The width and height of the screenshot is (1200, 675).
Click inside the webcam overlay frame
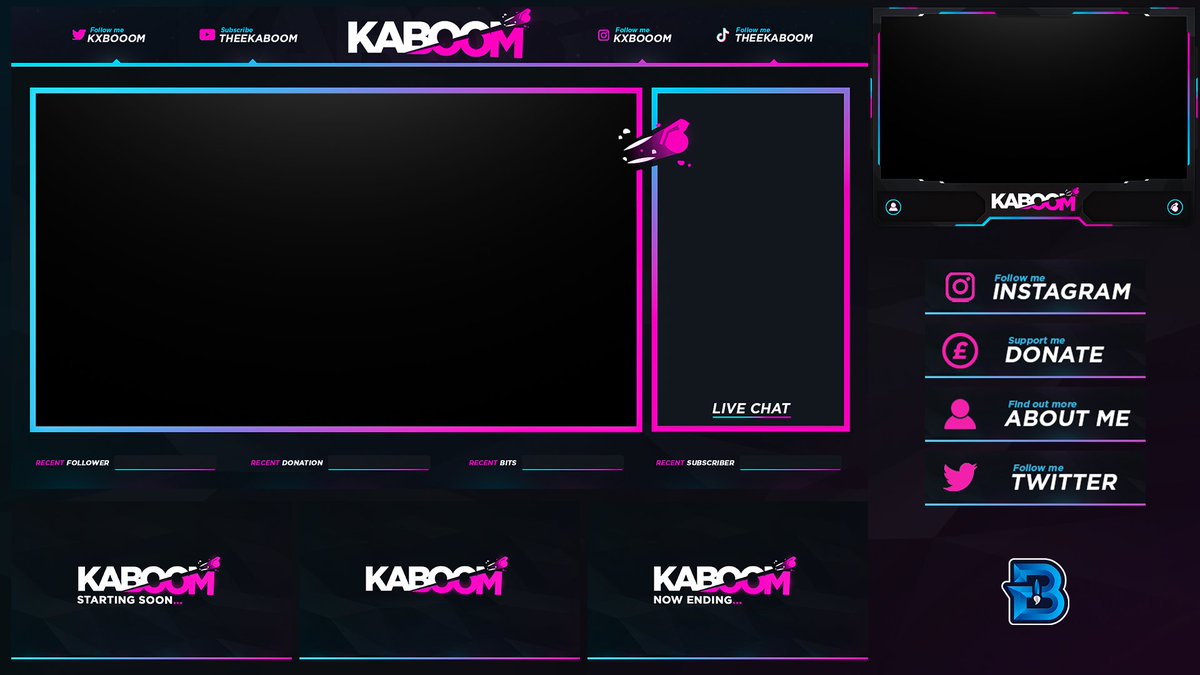pos(1035,98)
